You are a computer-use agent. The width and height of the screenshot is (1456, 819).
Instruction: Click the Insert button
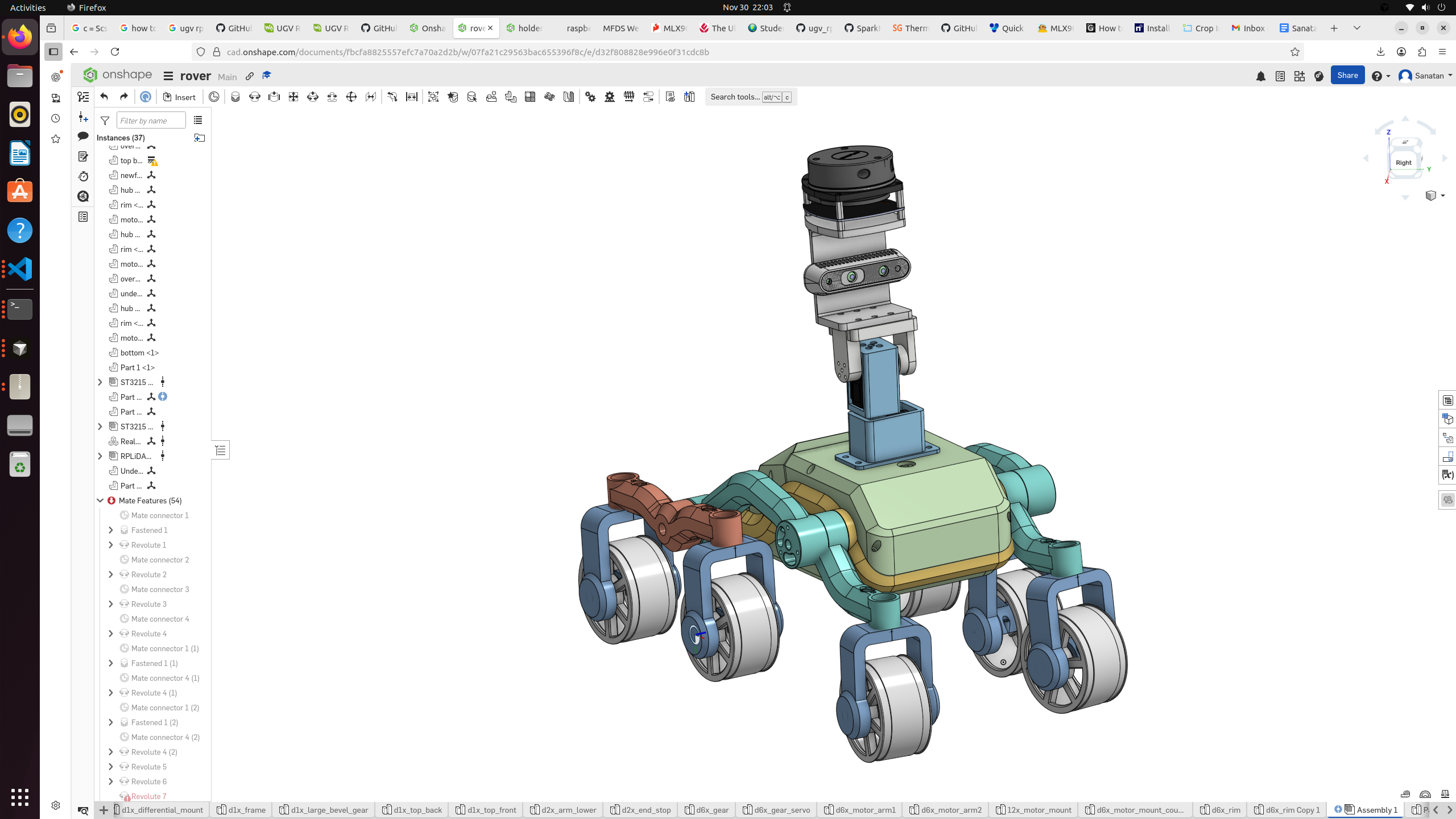pos(179,97)
